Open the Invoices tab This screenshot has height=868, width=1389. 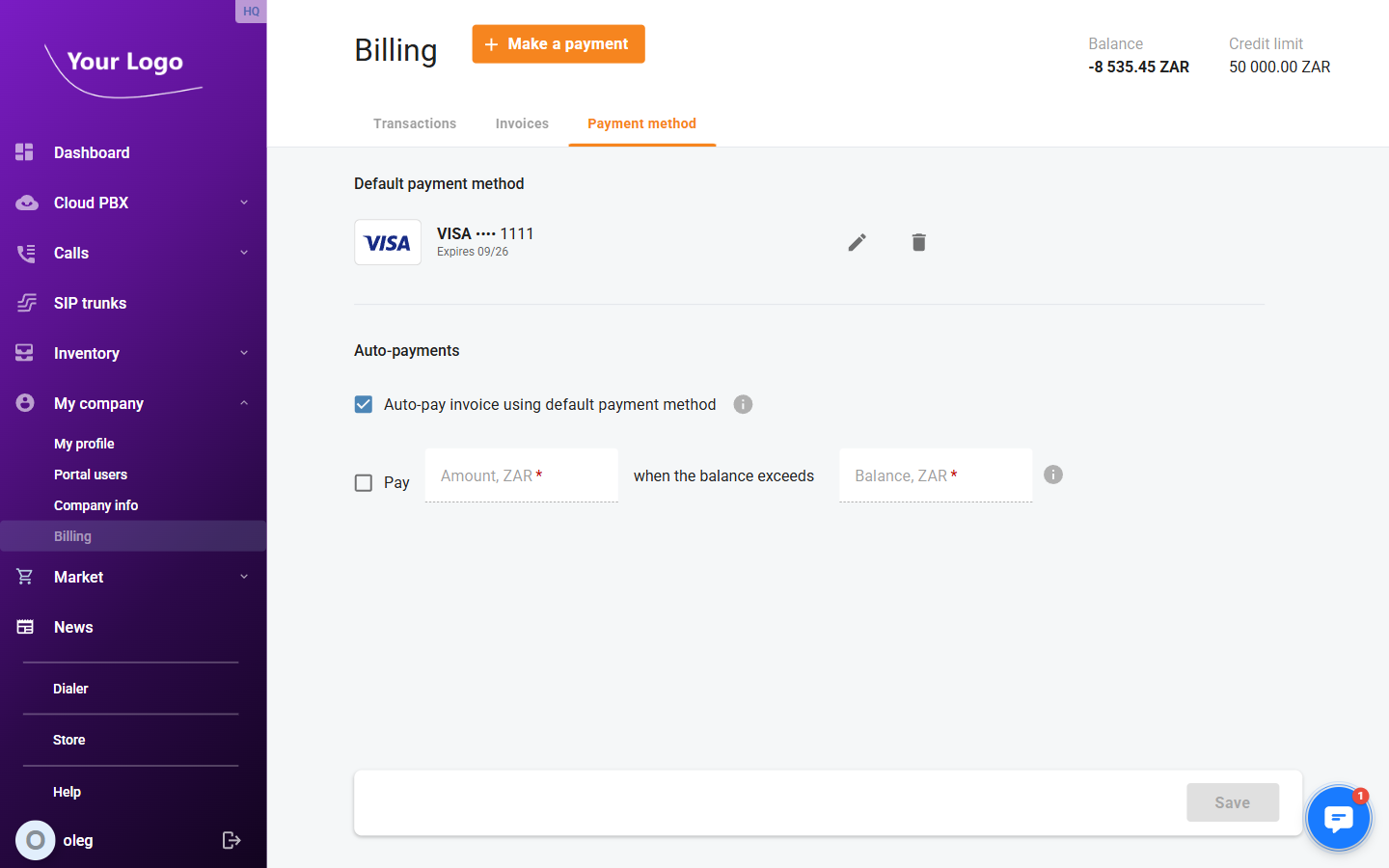click(522, 123)
